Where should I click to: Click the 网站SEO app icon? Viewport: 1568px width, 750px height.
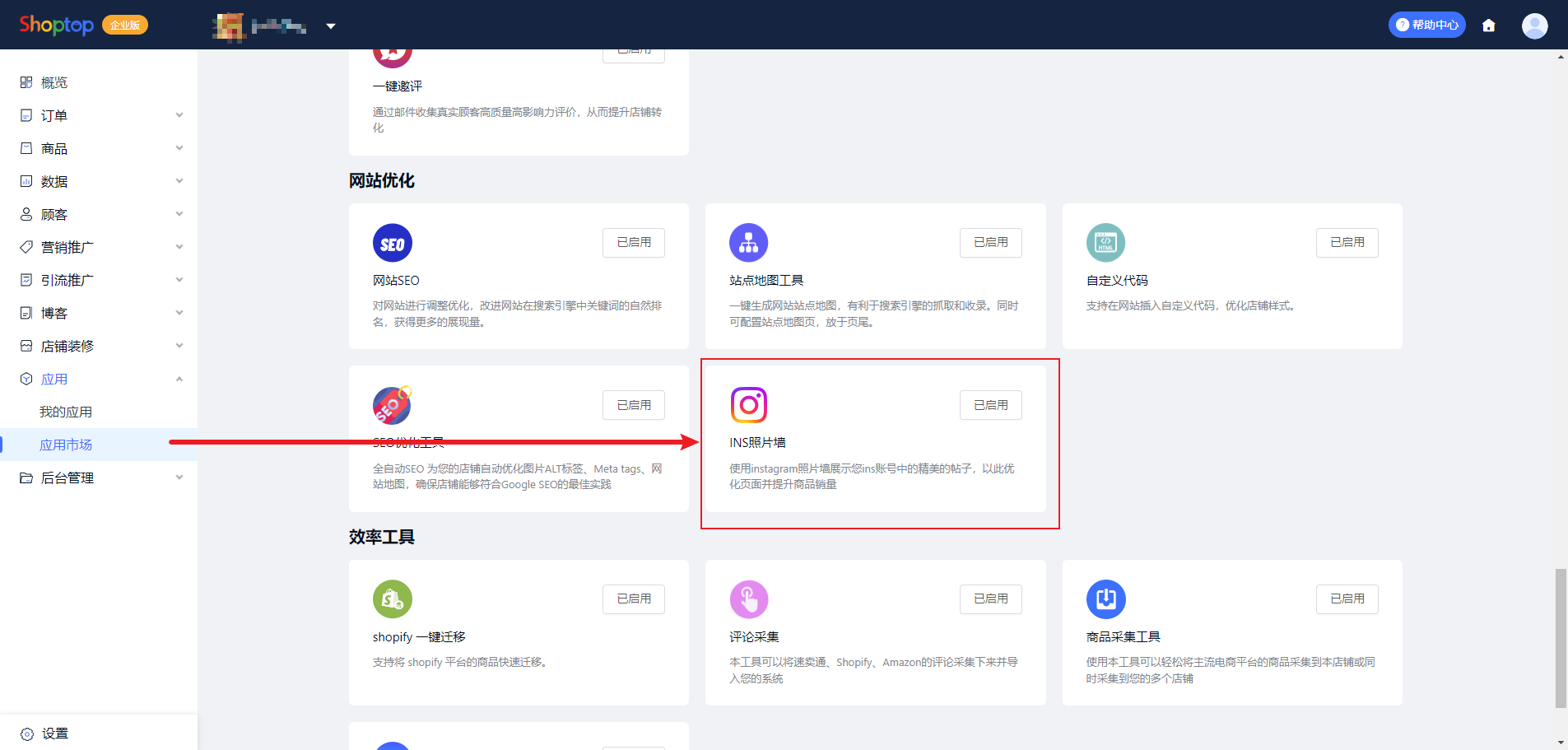pos(393,243)
